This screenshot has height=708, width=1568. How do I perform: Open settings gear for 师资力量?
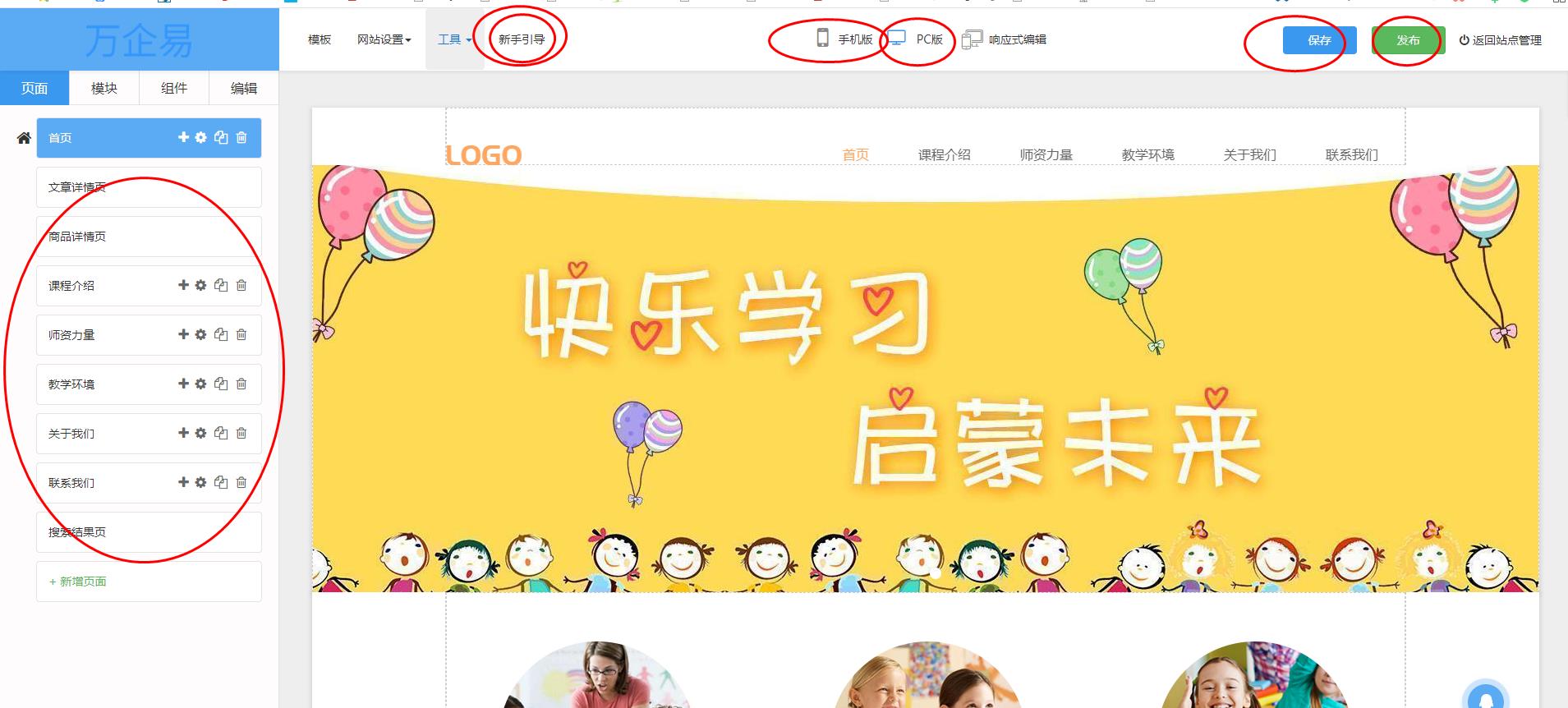tap(201, 334)
